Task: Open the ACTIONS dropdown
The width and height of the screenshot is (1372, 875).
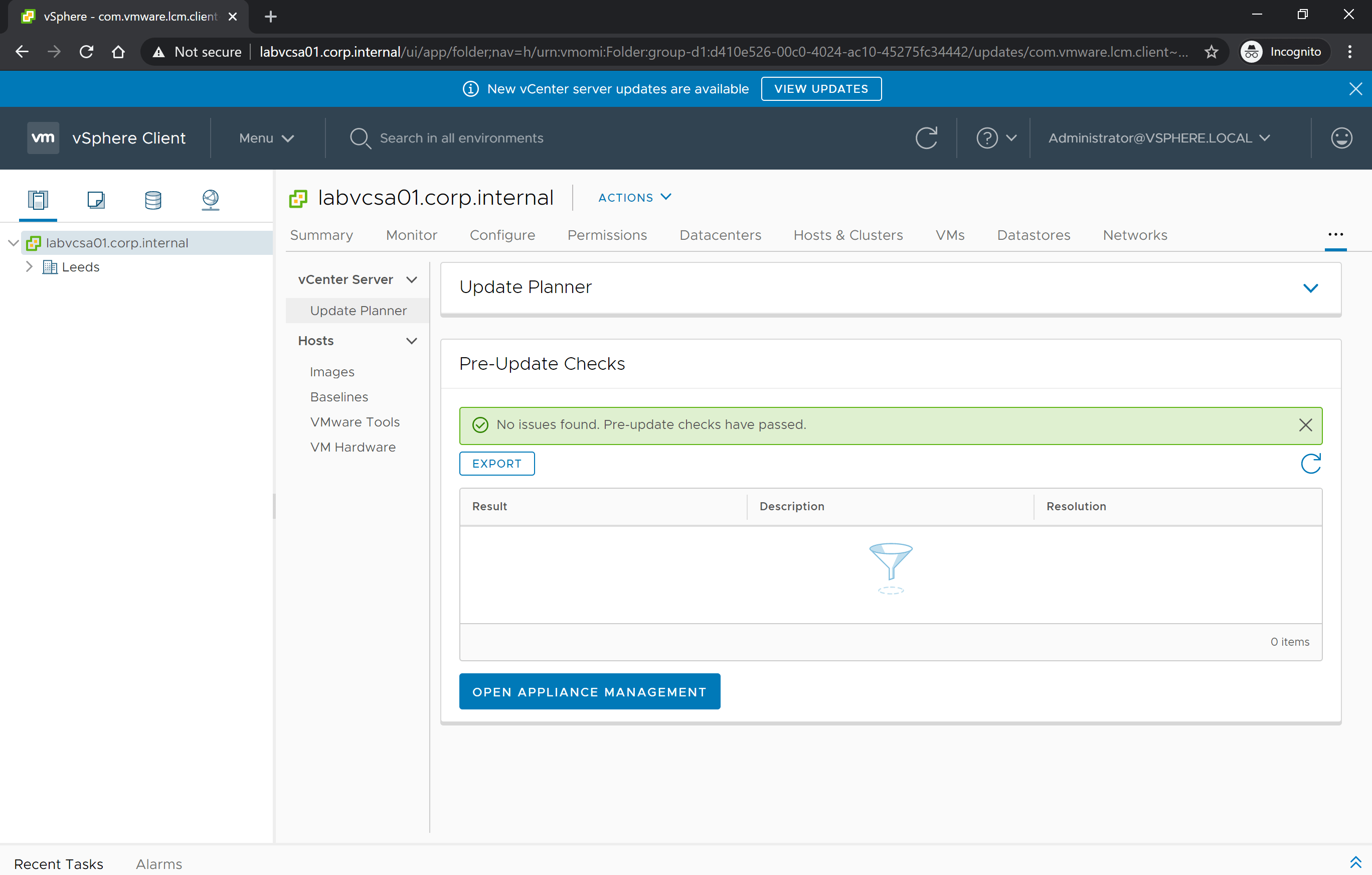Action: click(635, 197)
